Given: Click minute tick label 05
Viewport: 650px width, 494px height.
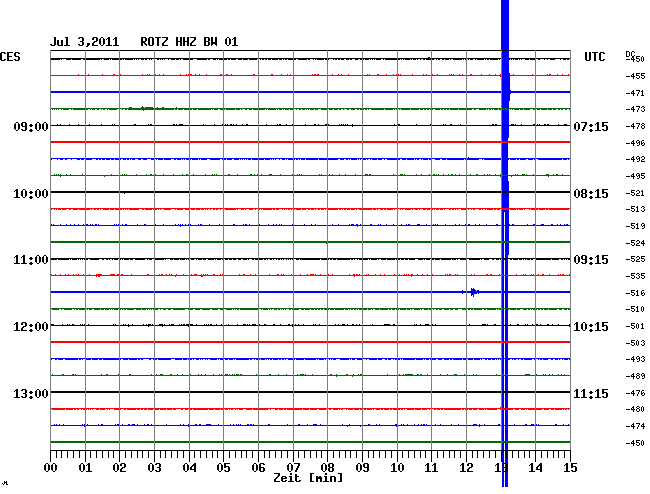Looking at the screenshot, I should pos(223,468).
